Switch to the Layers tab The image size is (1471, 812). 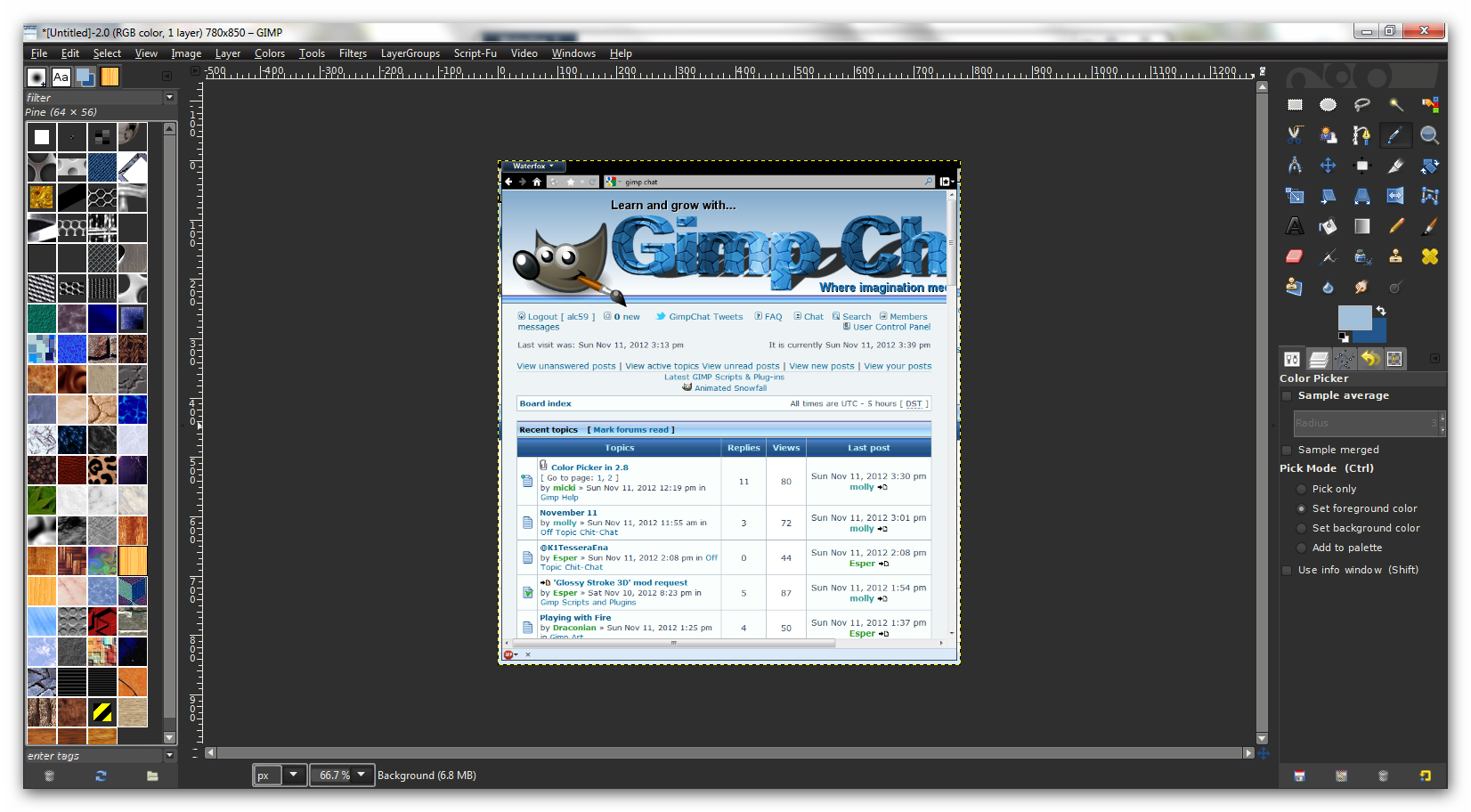[1319, 359]
